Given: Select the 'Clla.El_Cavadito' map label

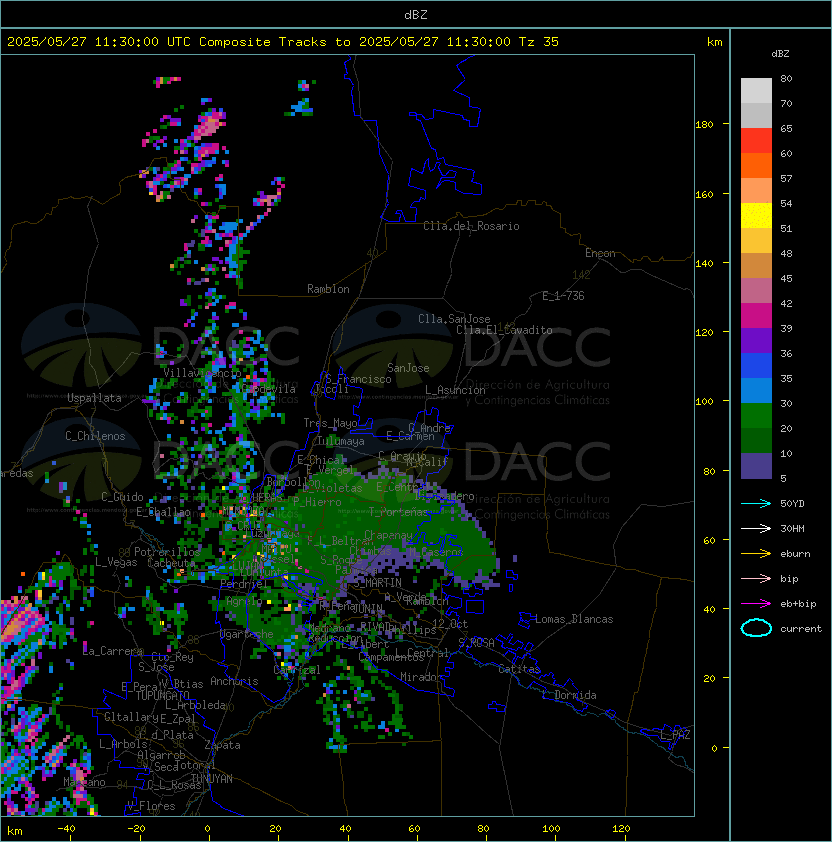Looking at the screenshot, I should tap(504, 330).
